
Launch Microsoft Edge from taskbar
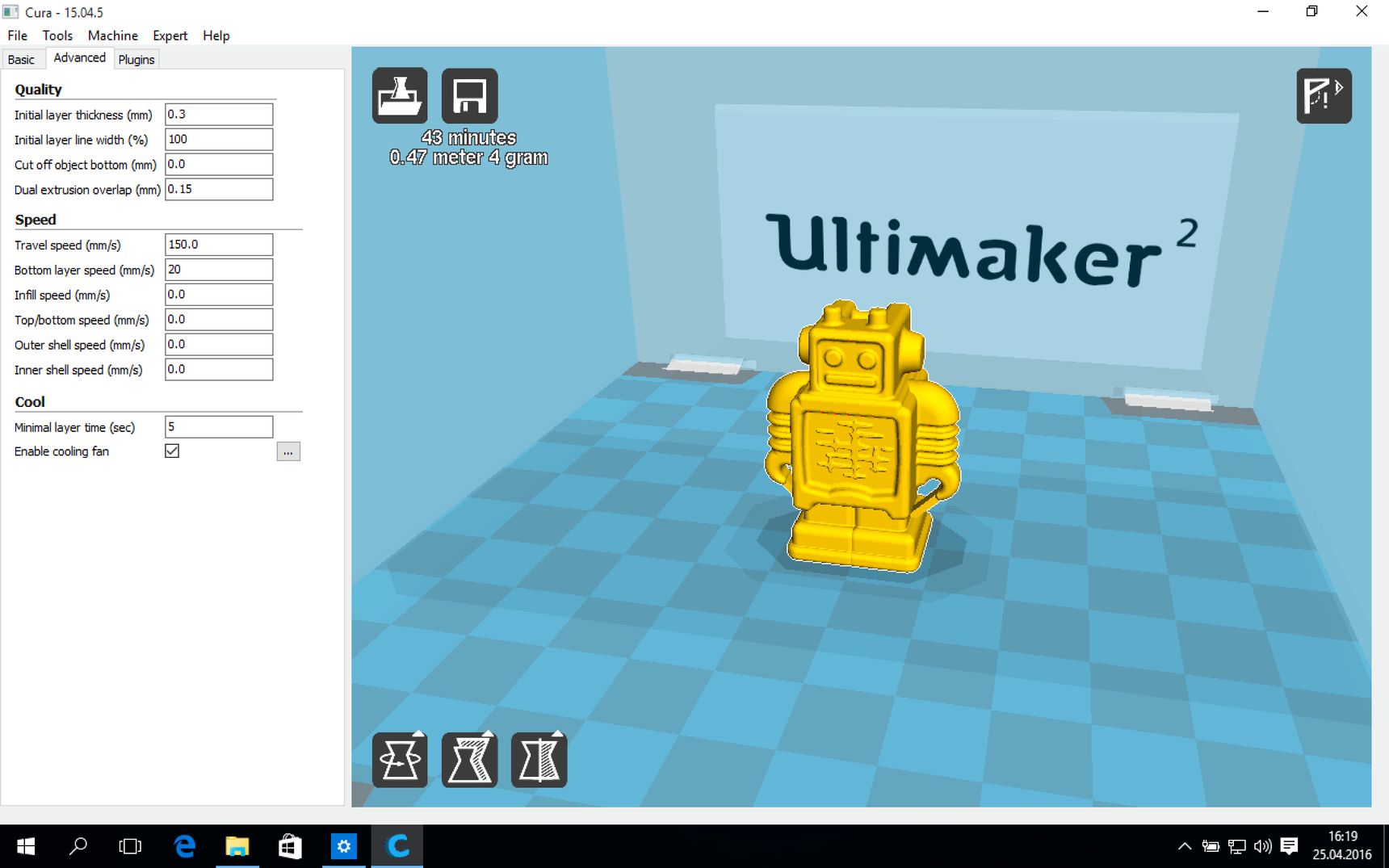tap(185, 846)
